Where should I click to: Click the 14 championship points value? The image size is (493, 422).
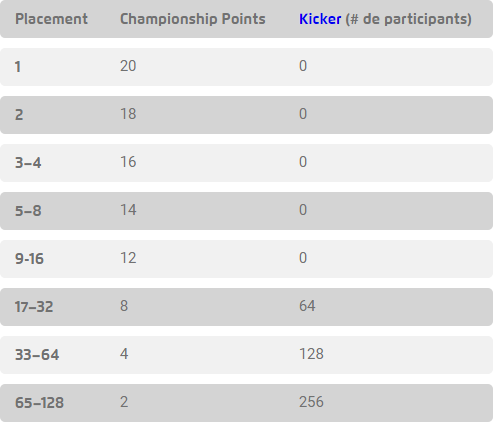[128, 210]
